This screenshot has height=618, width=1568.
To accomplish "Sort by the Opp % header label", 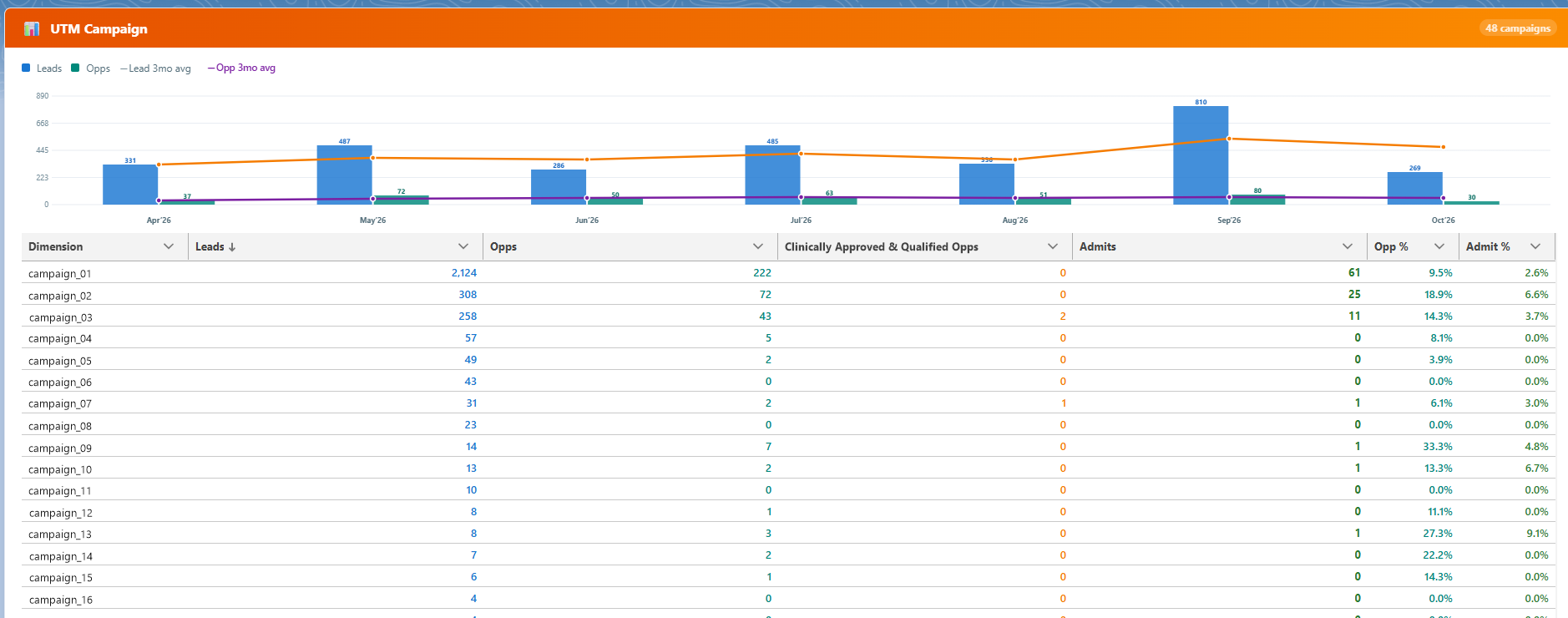I will click(1391, 246).
